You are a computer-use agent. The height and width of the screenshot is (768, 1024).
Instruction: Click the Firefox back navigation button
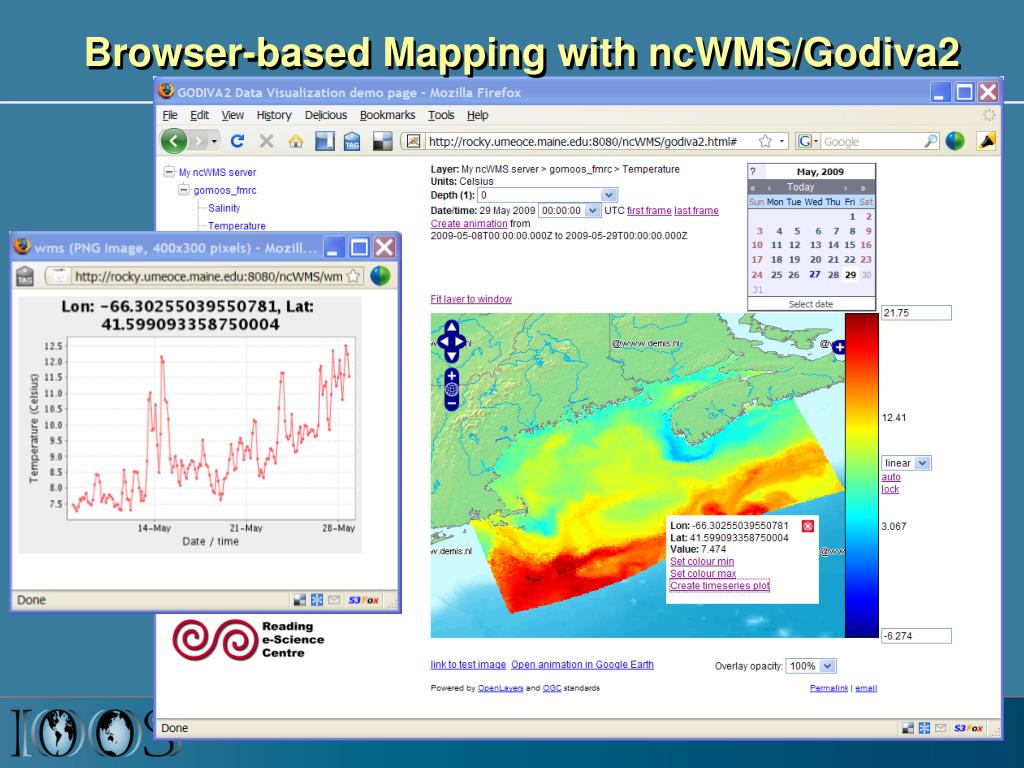click(x=175, y=141)
